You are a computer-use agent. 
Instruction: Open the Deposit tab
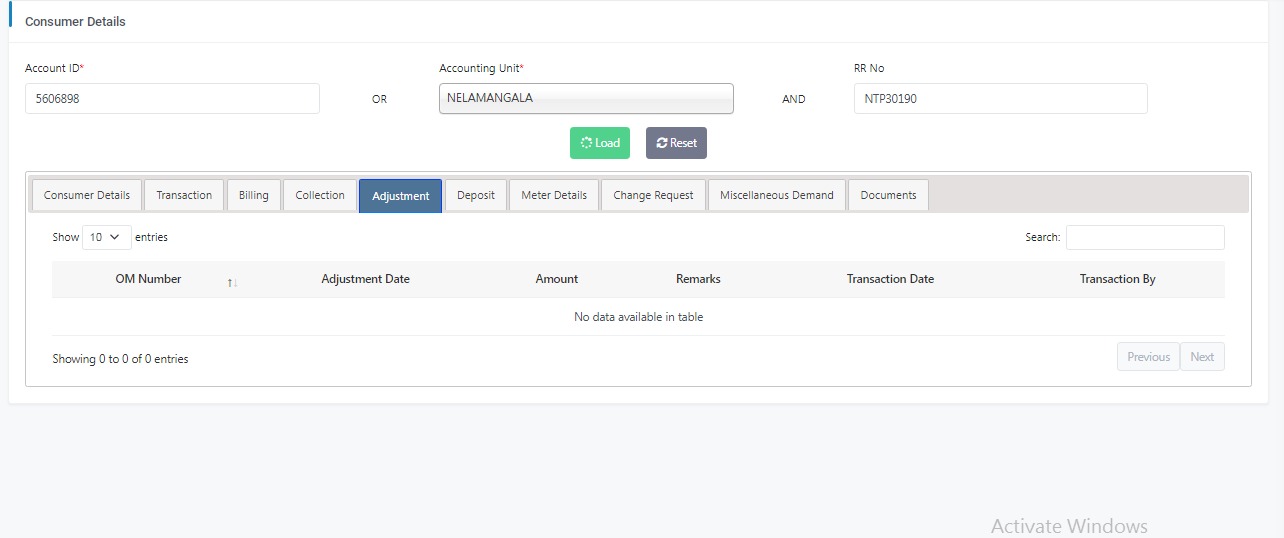coord(476,196)
